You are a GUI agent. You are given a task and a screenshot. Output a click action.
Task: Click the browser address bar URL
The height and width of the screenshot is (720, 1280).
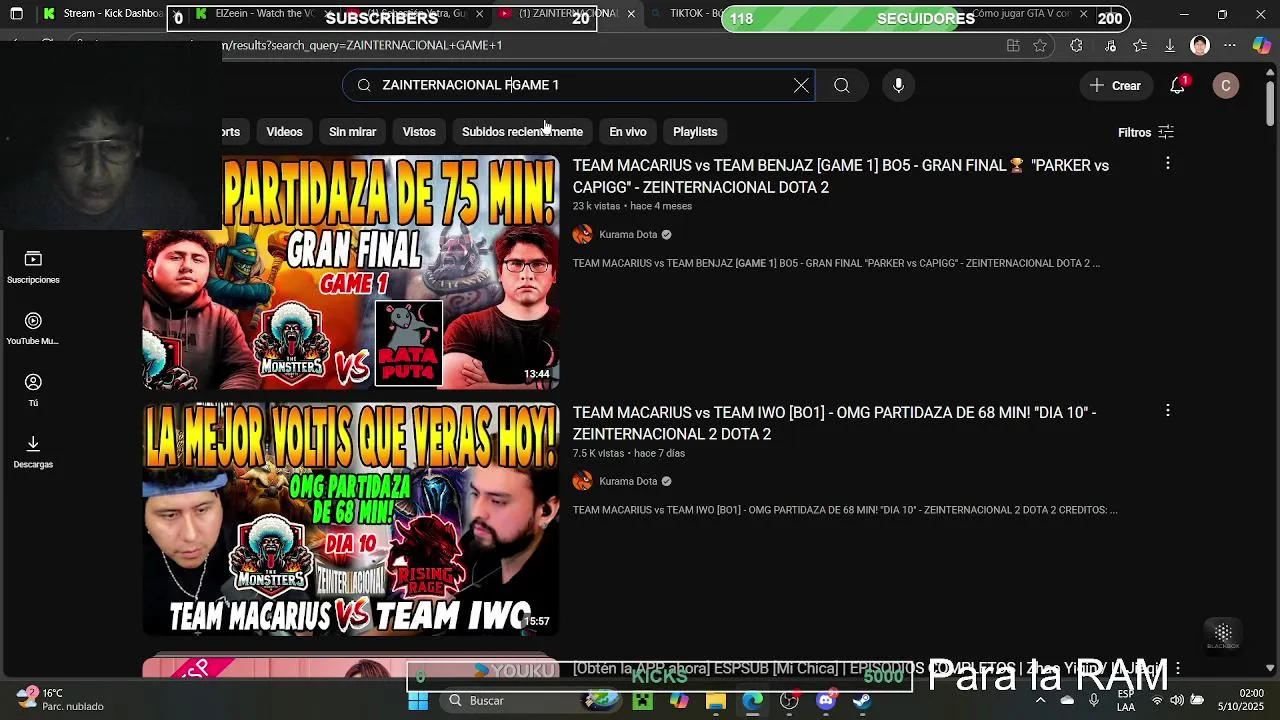click(x=362, y=46)
